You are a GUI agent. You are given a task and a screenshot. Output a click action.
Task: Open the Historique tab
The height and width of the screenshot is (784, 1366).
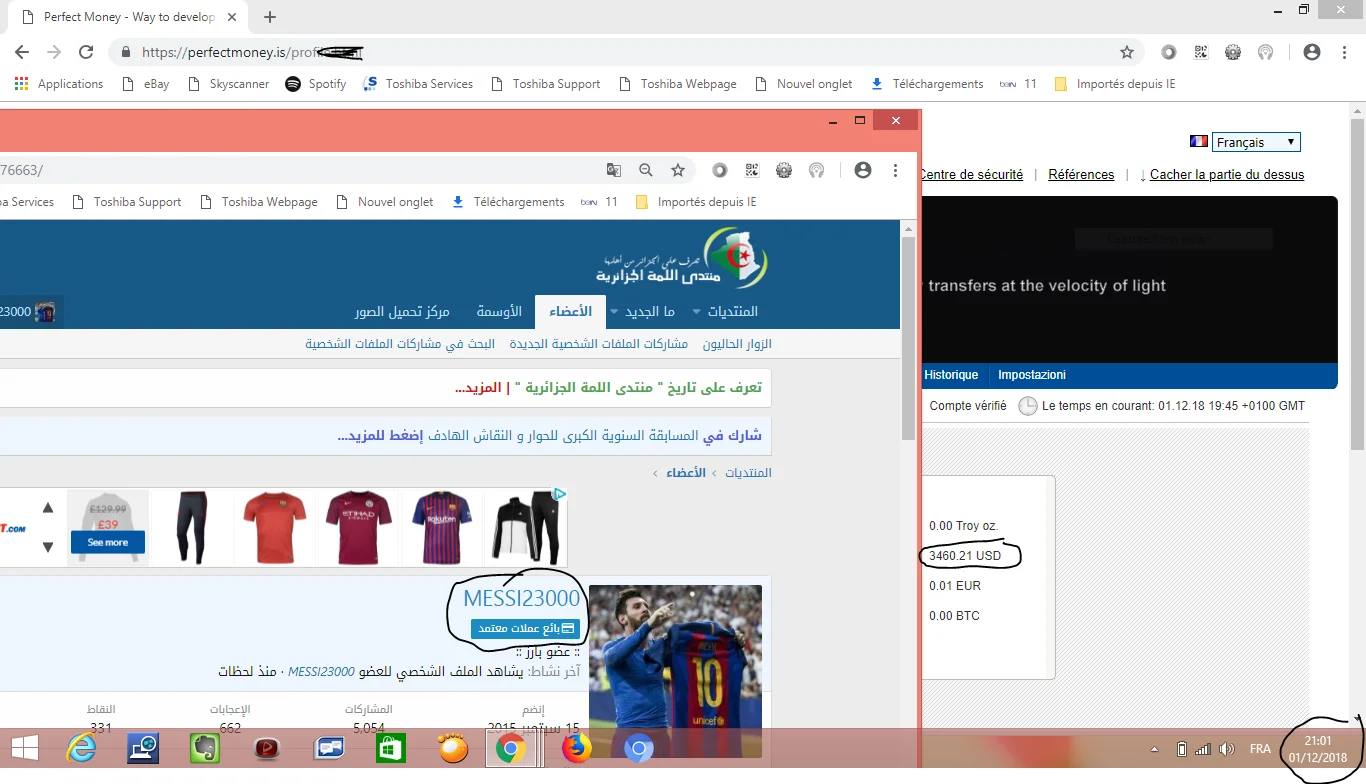pyautogui.click(x=951, y=375)
